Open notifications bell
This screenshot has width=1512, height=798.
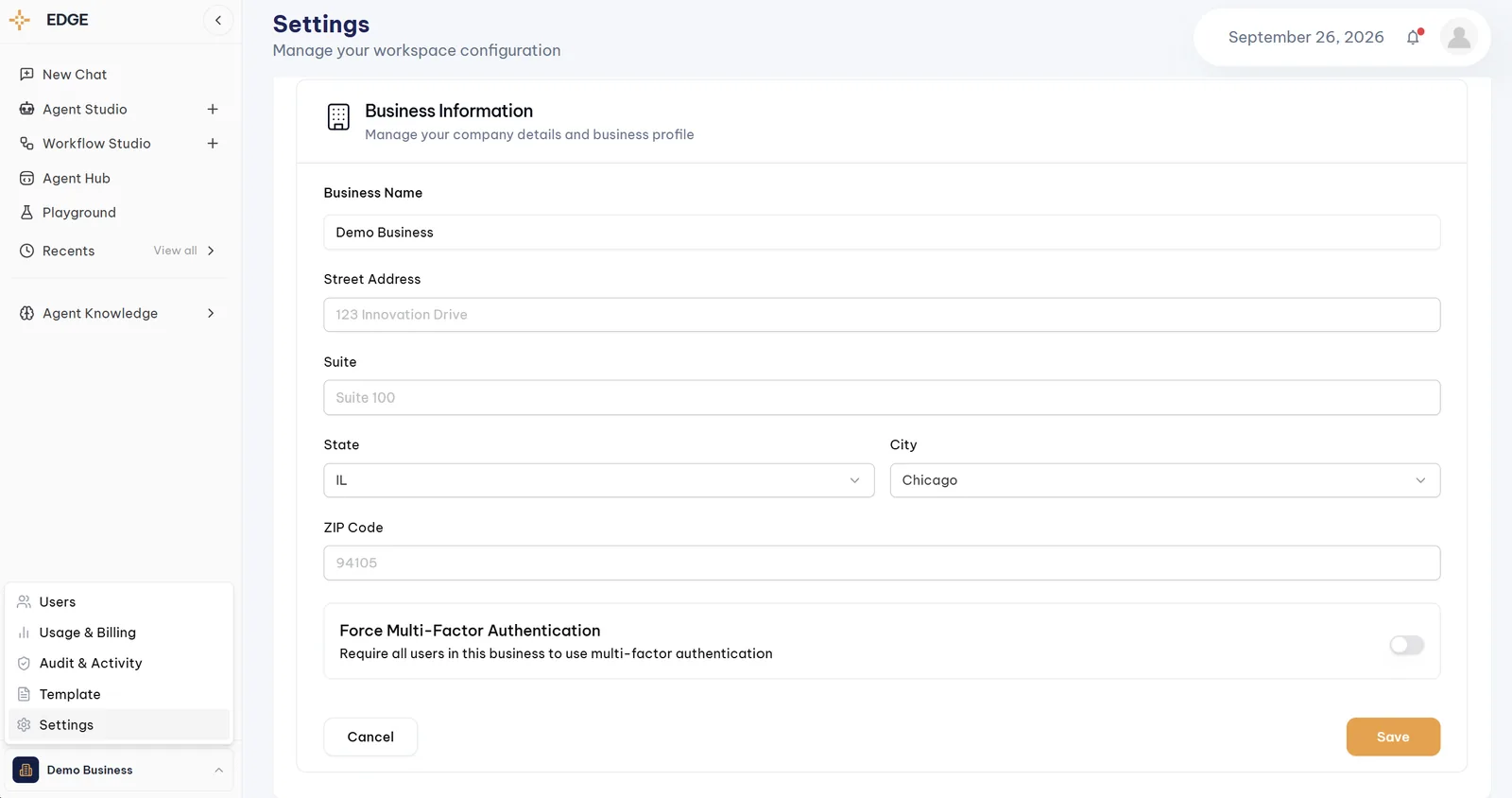(x=1414, y=37)
